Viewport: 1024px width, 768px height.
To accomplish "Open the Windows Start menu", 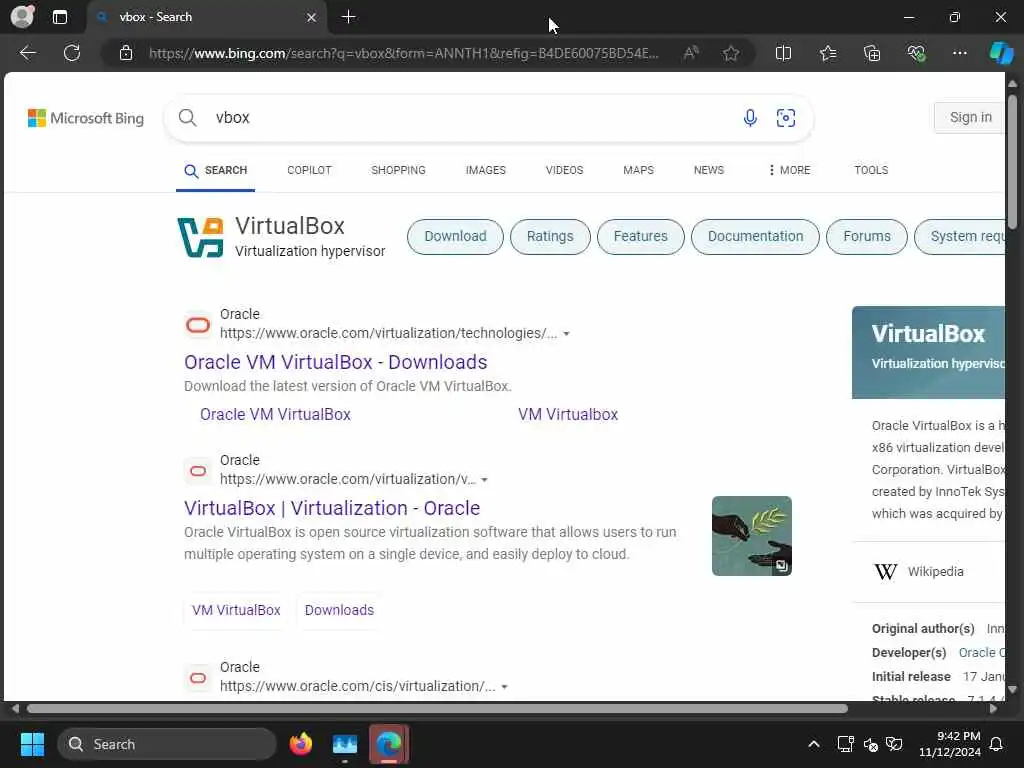I will click(32, 744).
